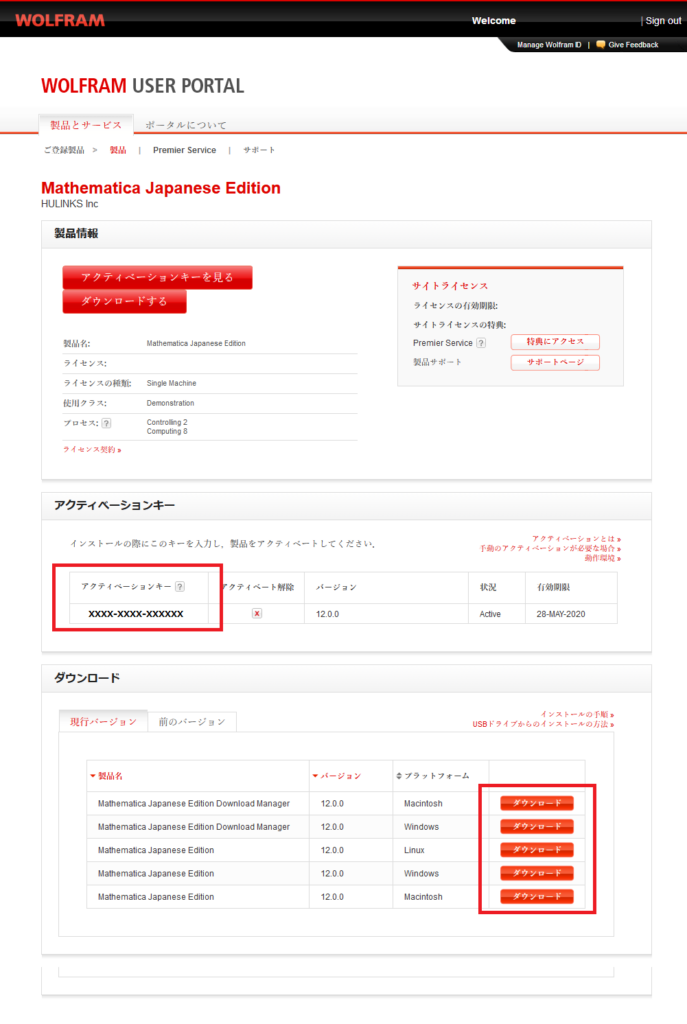The image size is (687, 1024).
Task: Open the ポータルについて tab
Action: [x=185, y=125]
